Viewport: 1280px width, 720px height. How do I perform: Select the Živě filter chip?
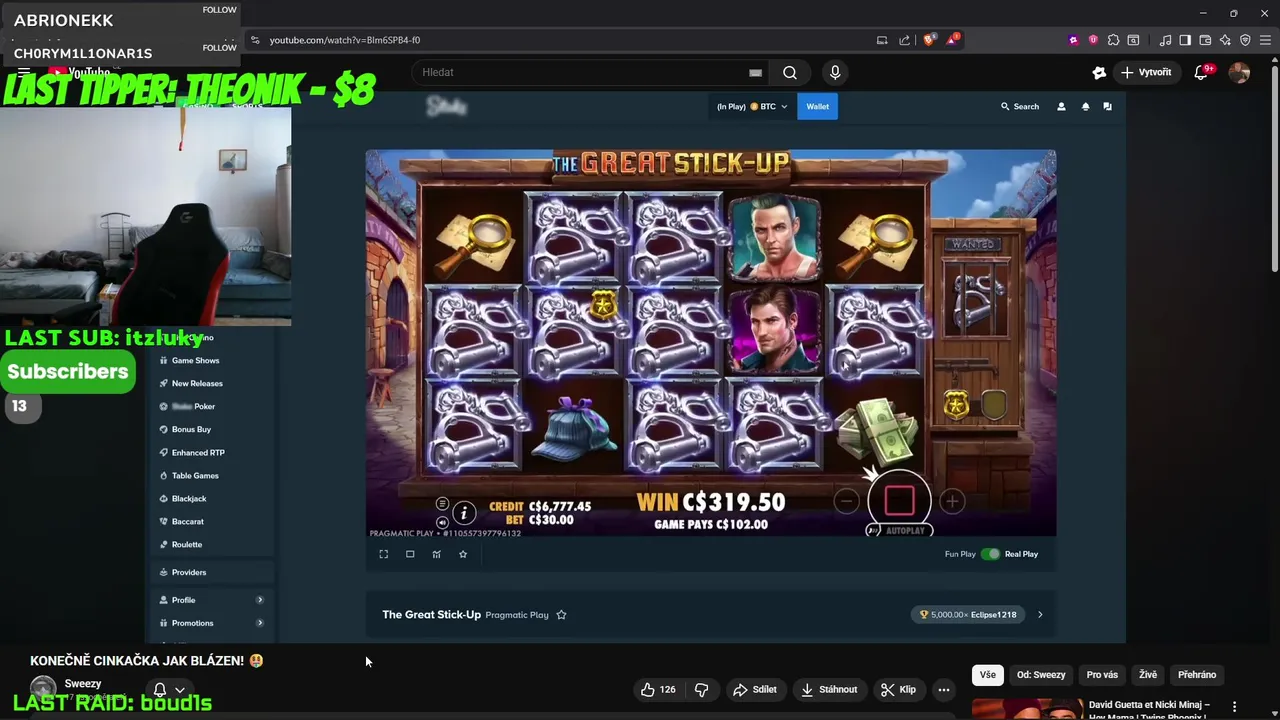(1148, 675)
